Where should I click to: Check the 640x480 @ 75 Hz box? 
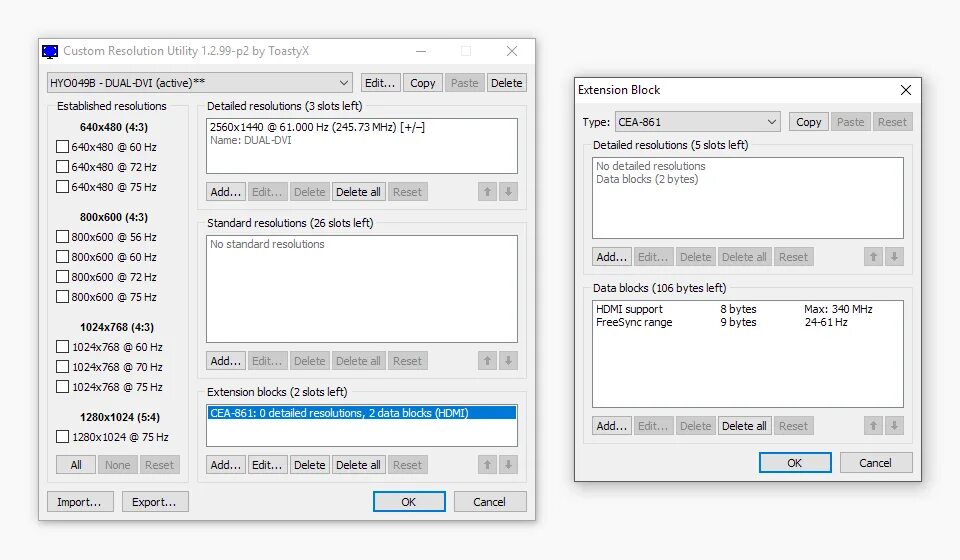pyautogui.click(x=62, y=187)
